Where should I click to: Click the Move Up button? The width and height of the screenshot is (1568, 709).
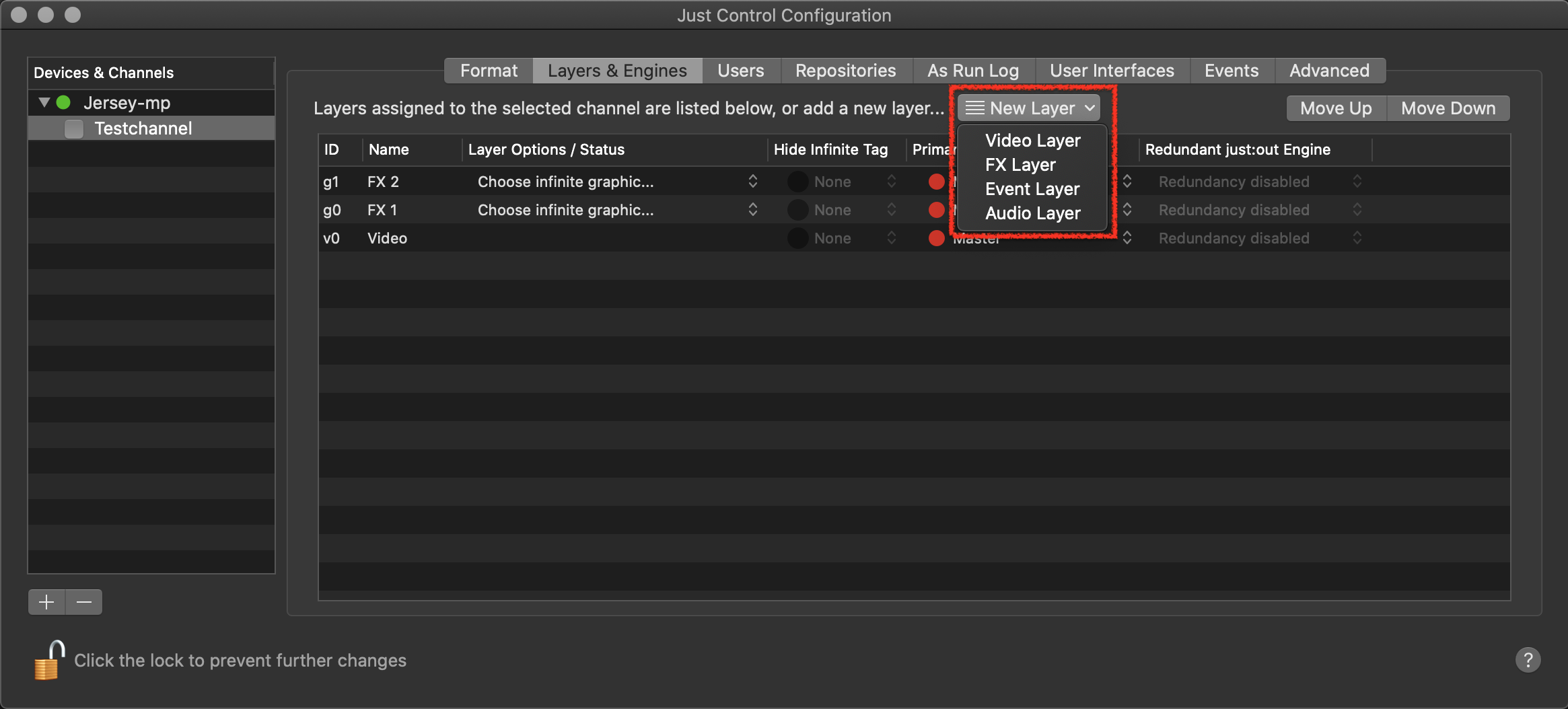pos(1336,108)
